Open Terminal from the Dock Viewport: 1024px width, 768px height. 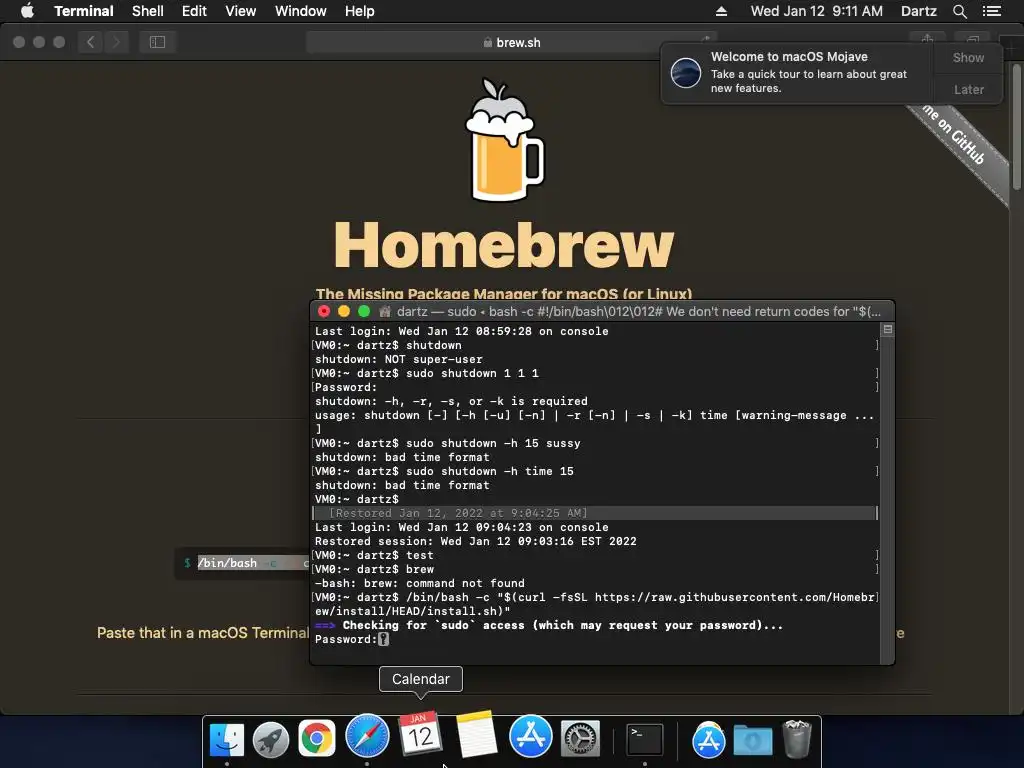[645, 739]
